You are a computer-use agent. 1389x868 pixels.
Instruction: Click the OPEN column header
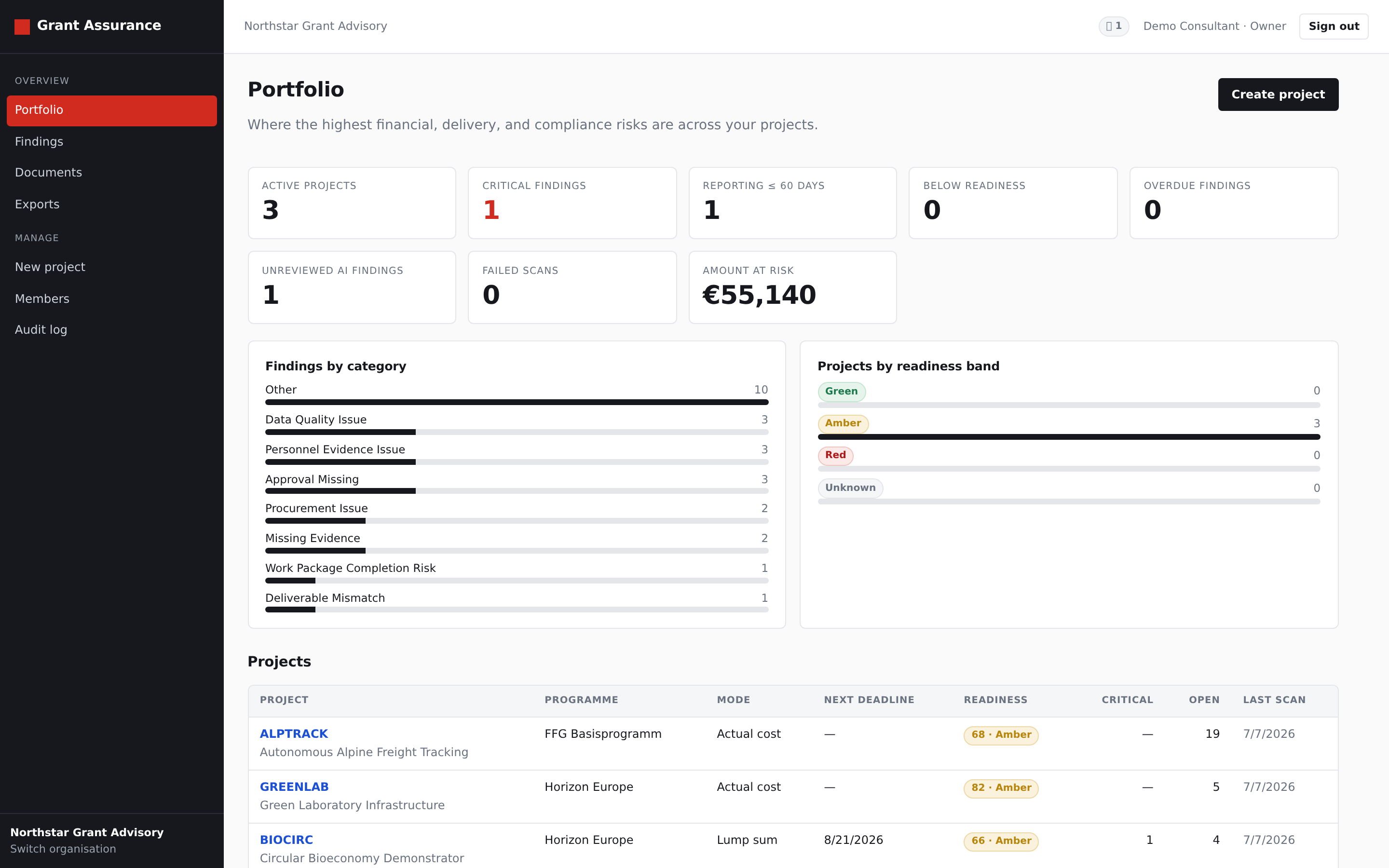1204,700
